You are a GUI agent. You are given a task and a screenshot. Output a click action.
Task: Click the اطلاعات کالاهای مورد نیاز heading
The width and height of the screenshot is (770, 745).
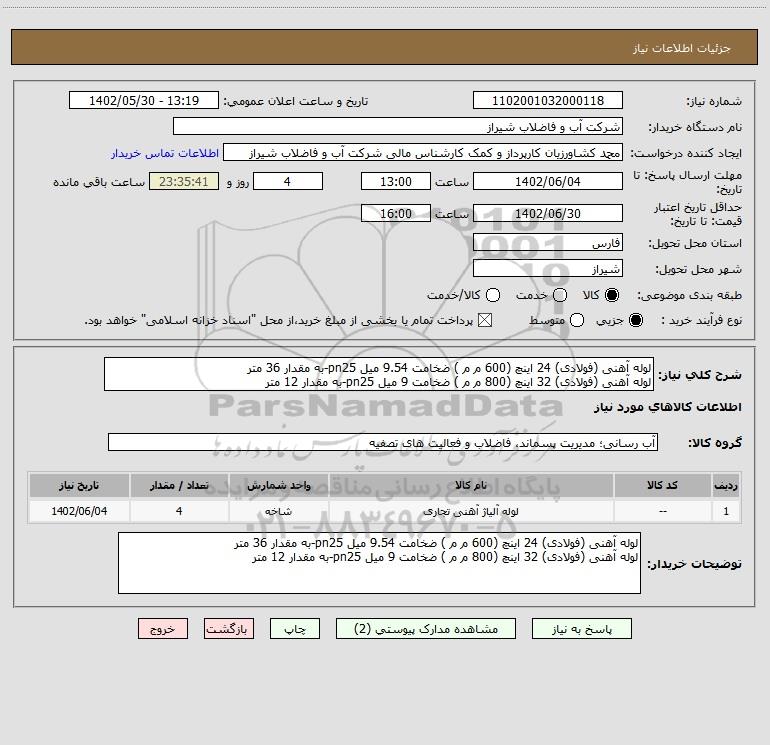pos(668,407)
